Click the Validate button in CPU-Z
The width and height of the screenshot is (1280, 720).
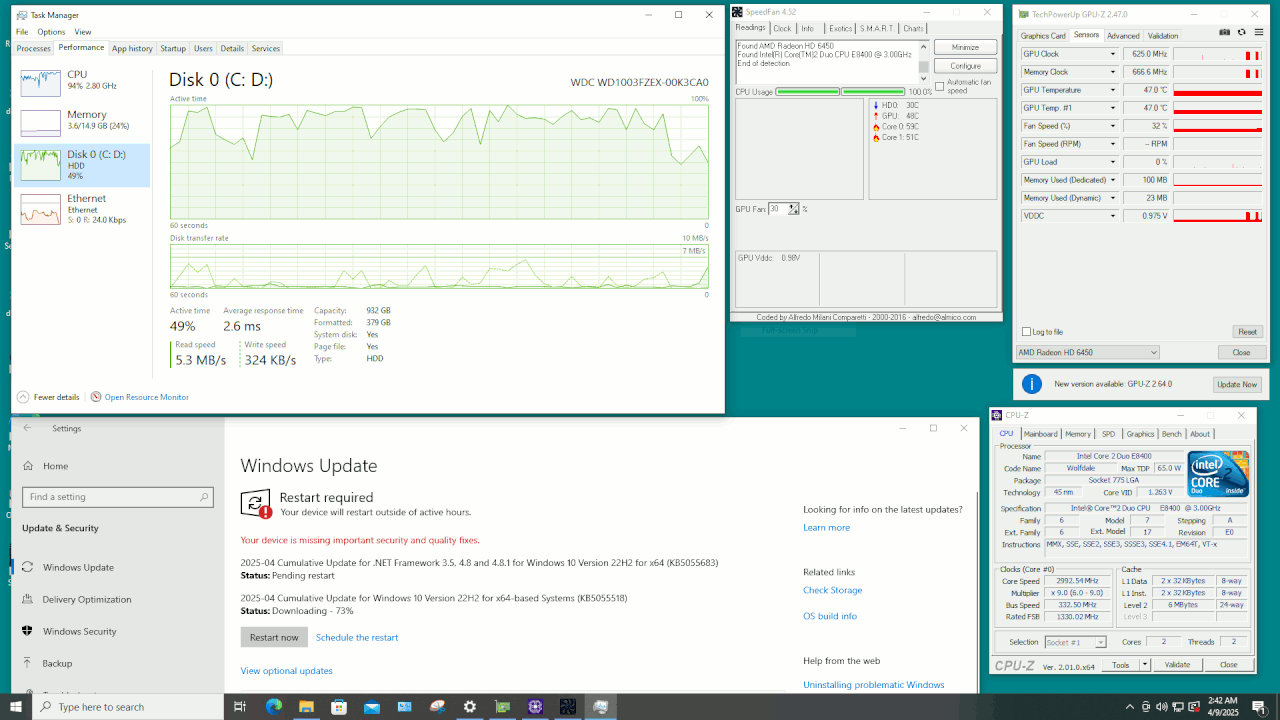click(1177, 665)
